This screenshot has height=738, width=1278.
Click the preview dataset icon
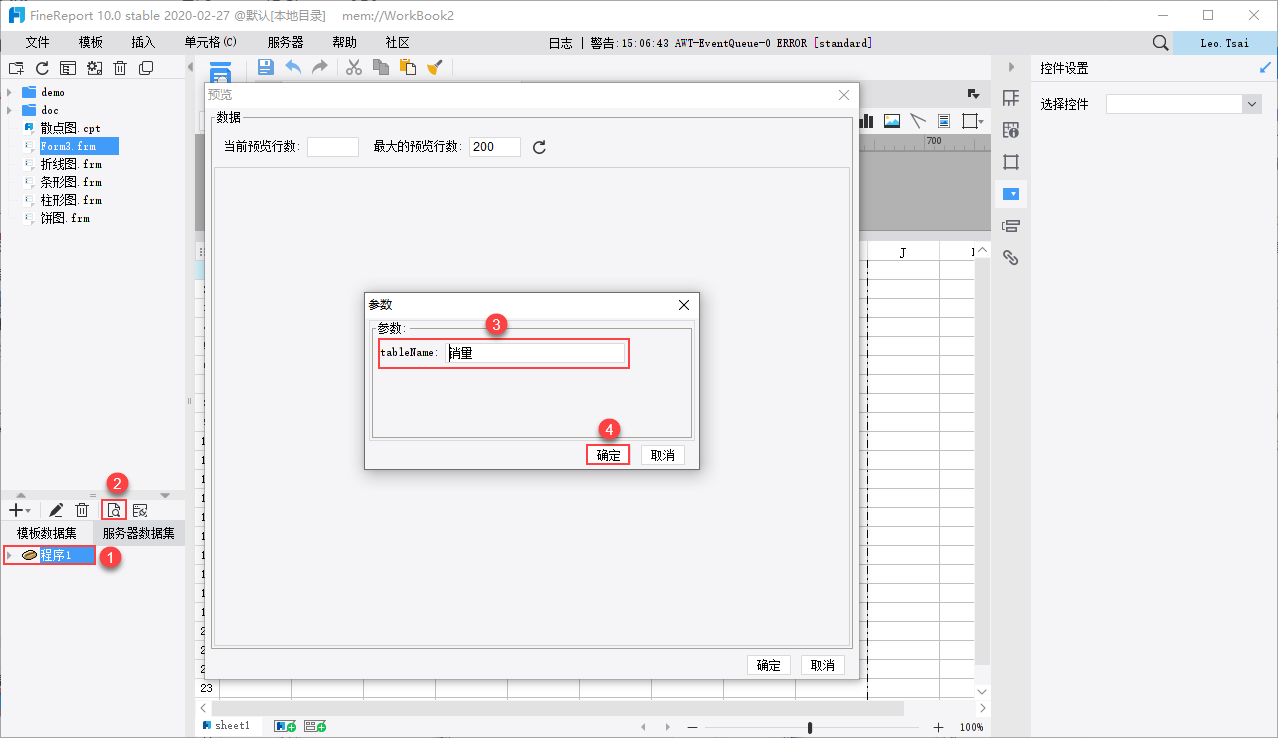pyautogui.click(x=114, y=510)
